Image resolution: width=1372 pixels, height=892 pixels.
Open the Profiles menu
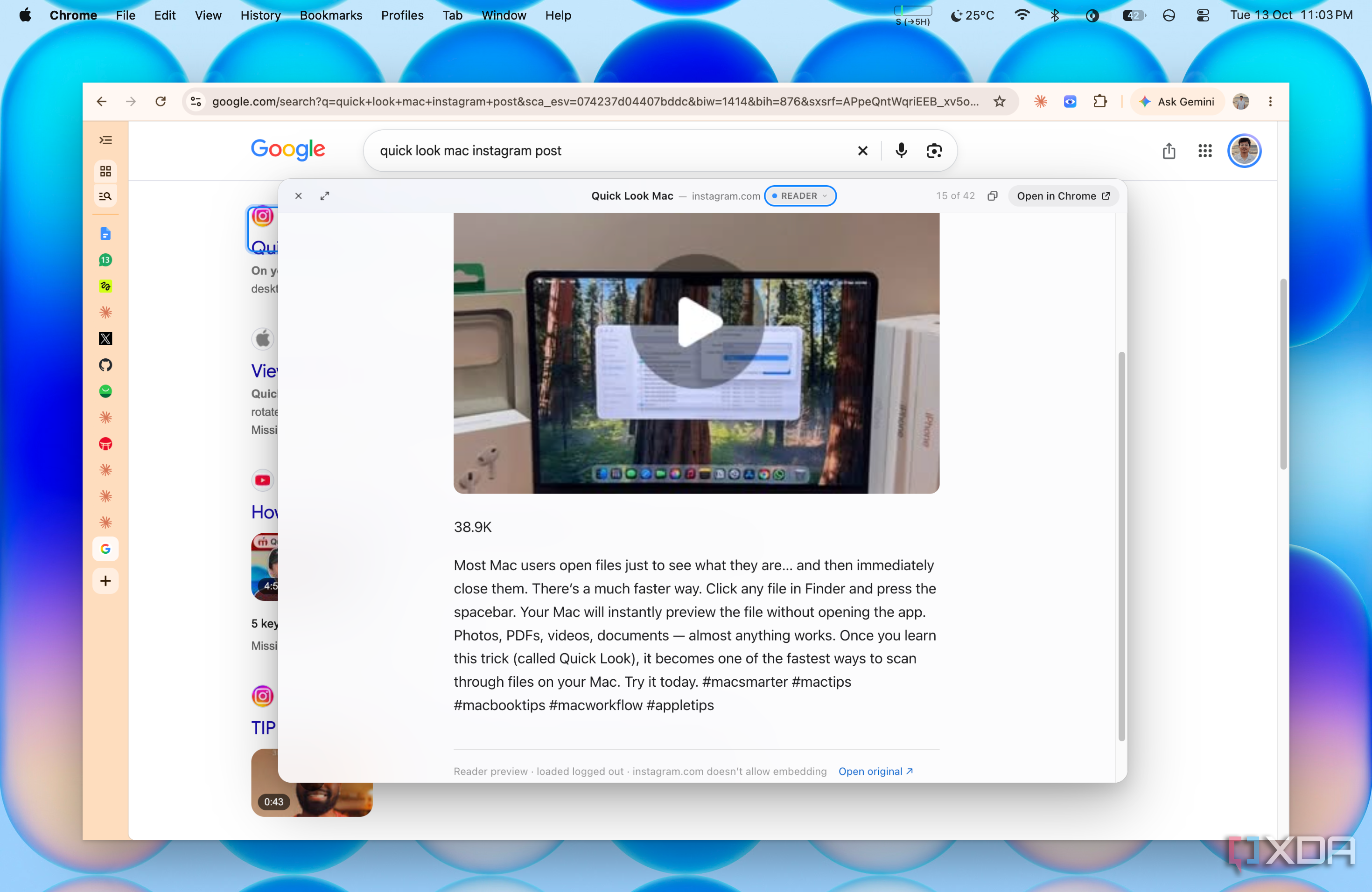click(402, 15)
